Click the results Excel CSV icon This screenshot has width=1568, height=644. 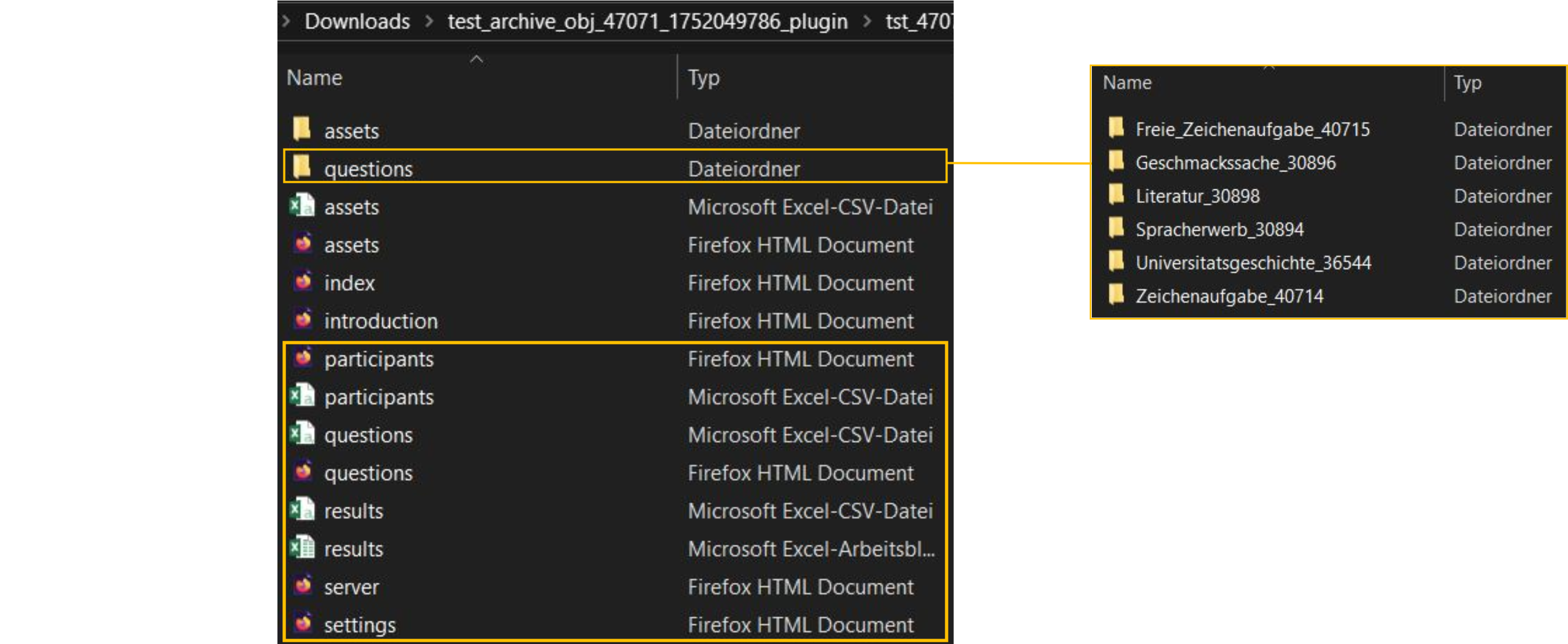[x=302, y=509]
